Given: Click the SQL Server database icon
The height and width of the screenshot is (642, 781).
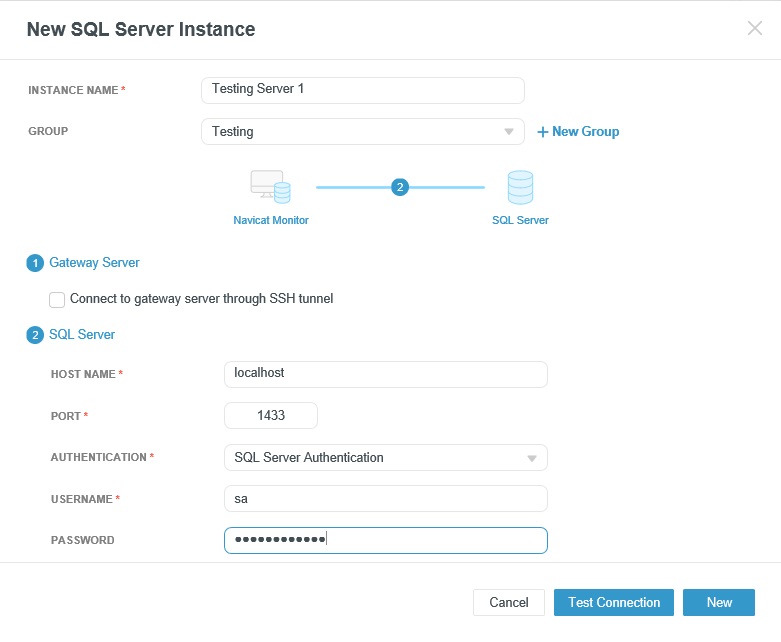Looking at the screenshot, I should pyautogui.click(x=520, y=187).
